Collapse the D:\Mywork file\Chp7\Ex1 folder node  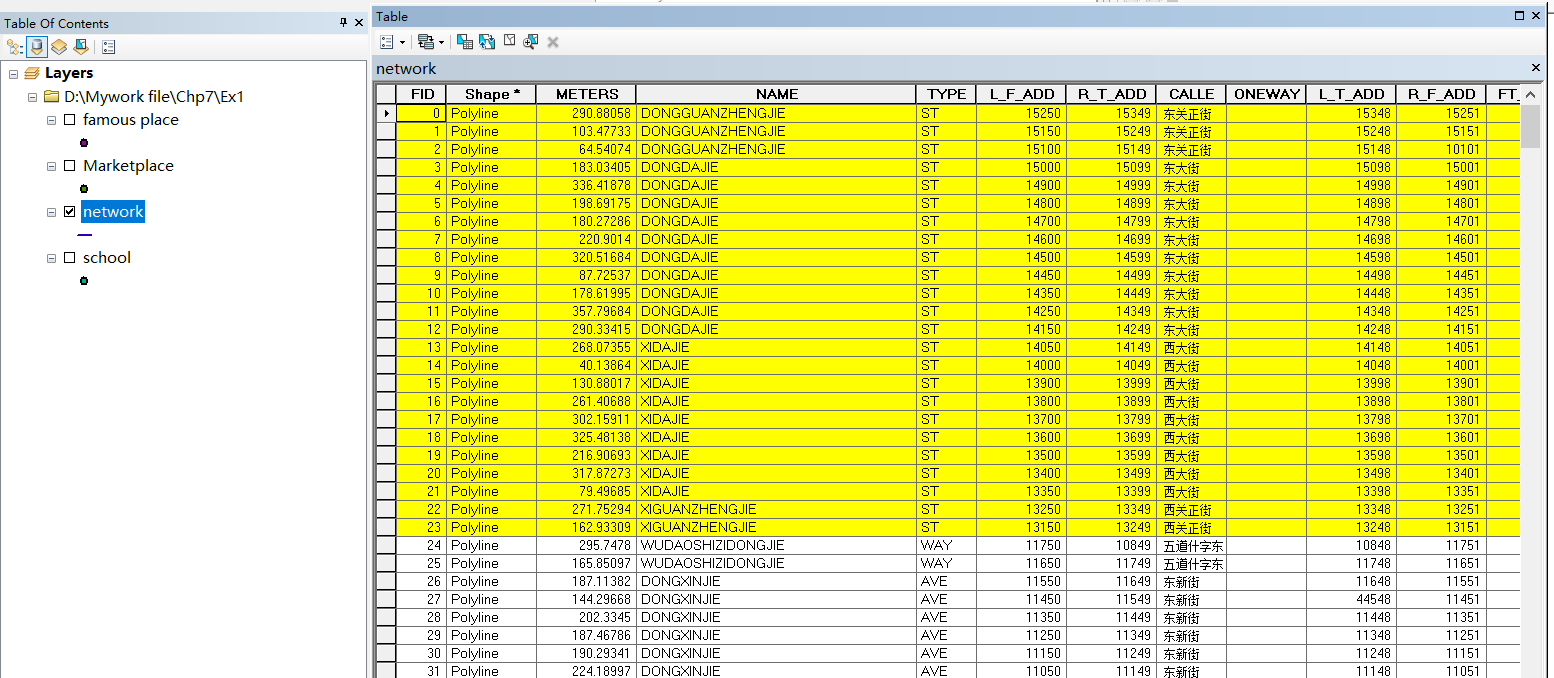[32, 97]
